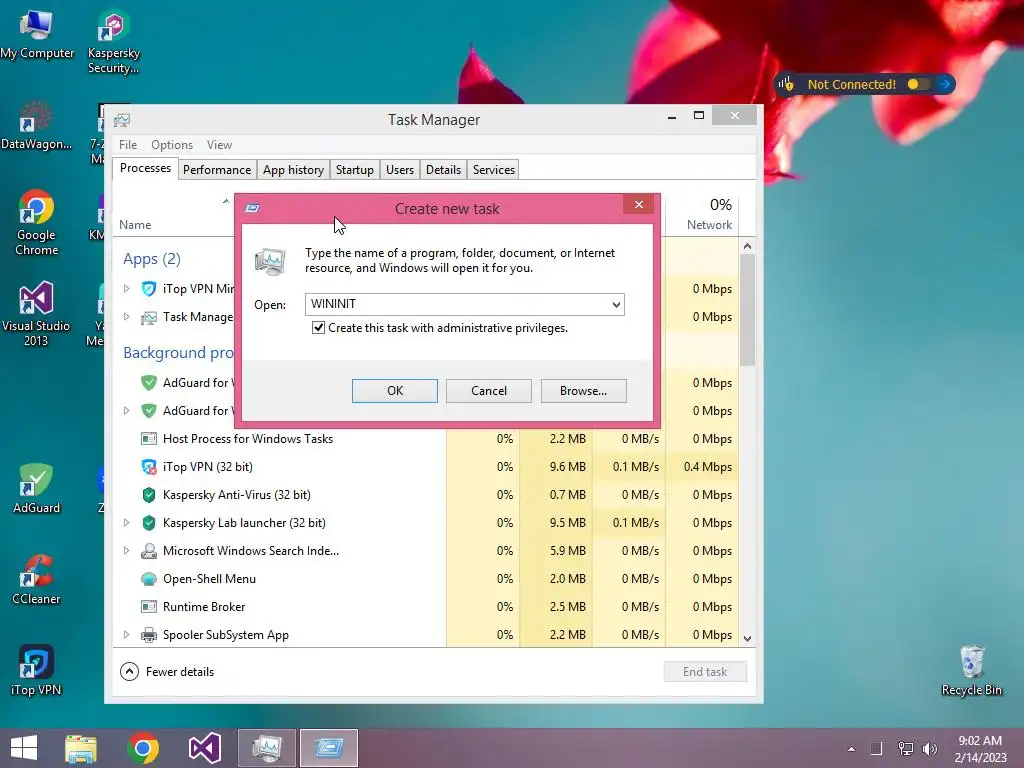Select Create new task taskbar button
The width and height of the screenshot is (1024, 768).
[x=328, y=748]
